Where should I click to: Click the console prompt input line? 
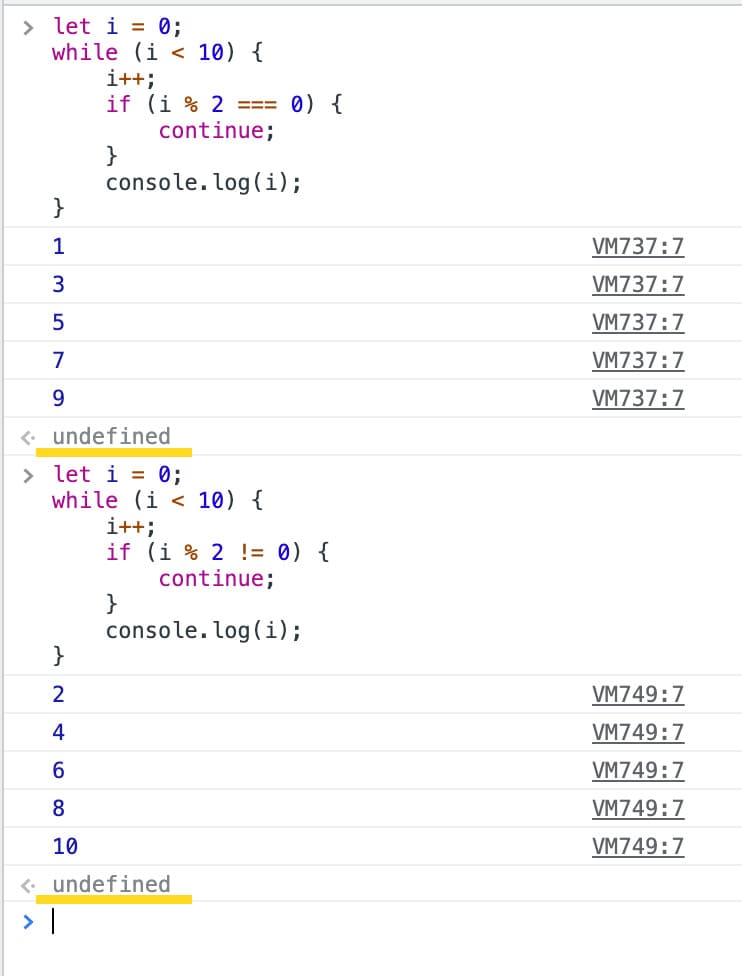point(396,921)
